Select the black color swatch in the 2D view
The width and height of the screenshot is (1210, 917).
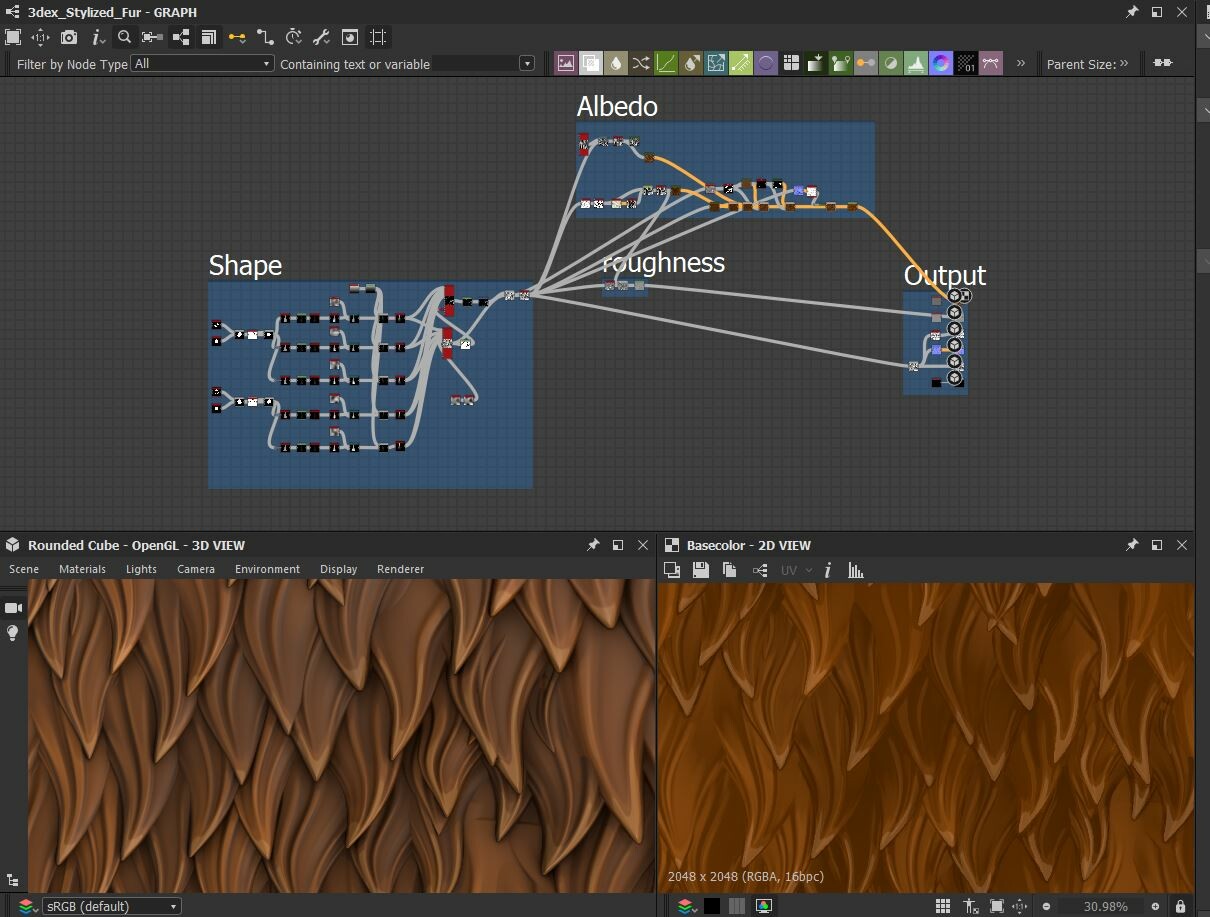[x=714, y=905]
